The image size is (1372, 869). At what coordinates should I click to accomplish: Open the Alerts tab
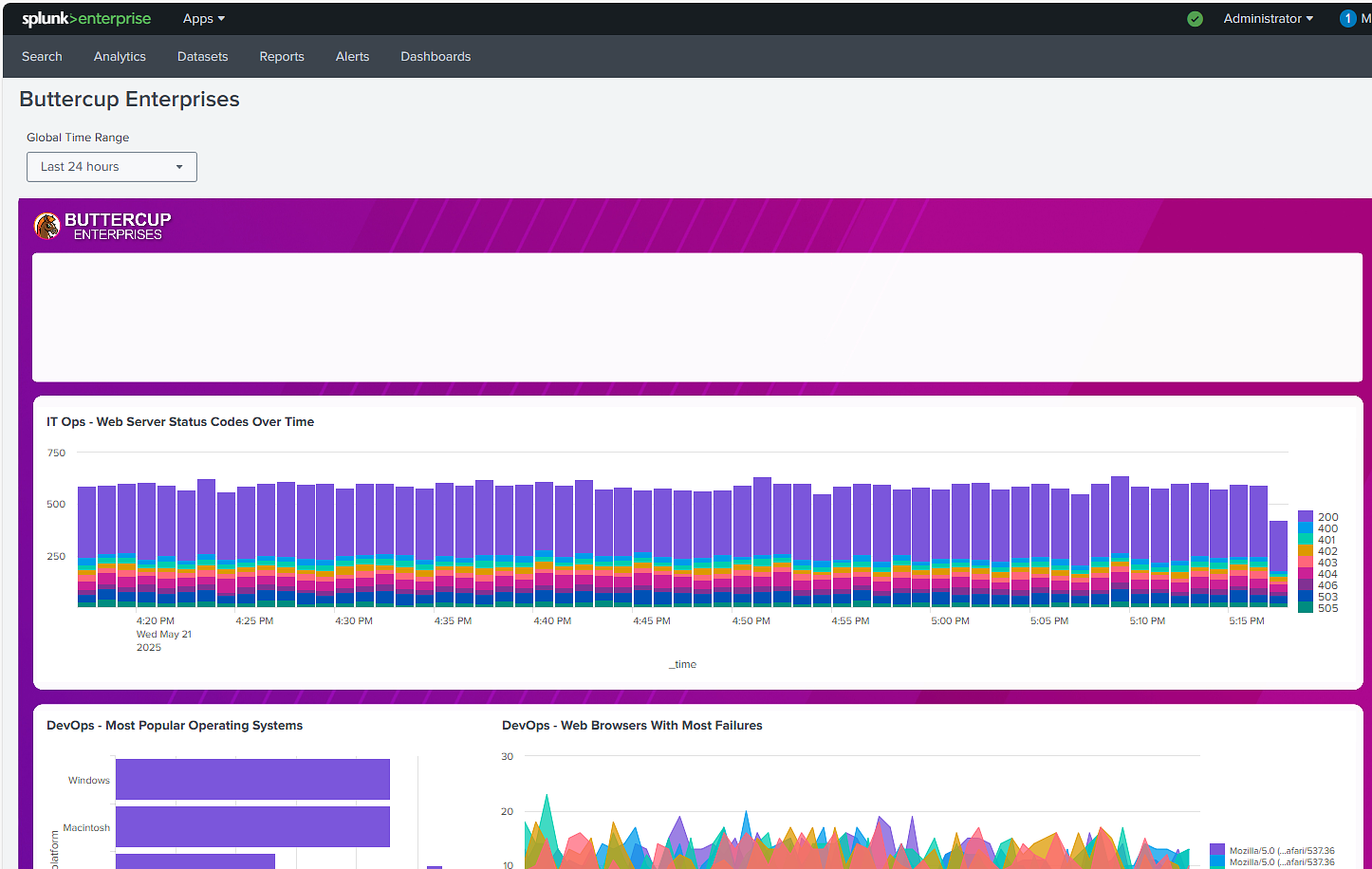pos(352,57)
